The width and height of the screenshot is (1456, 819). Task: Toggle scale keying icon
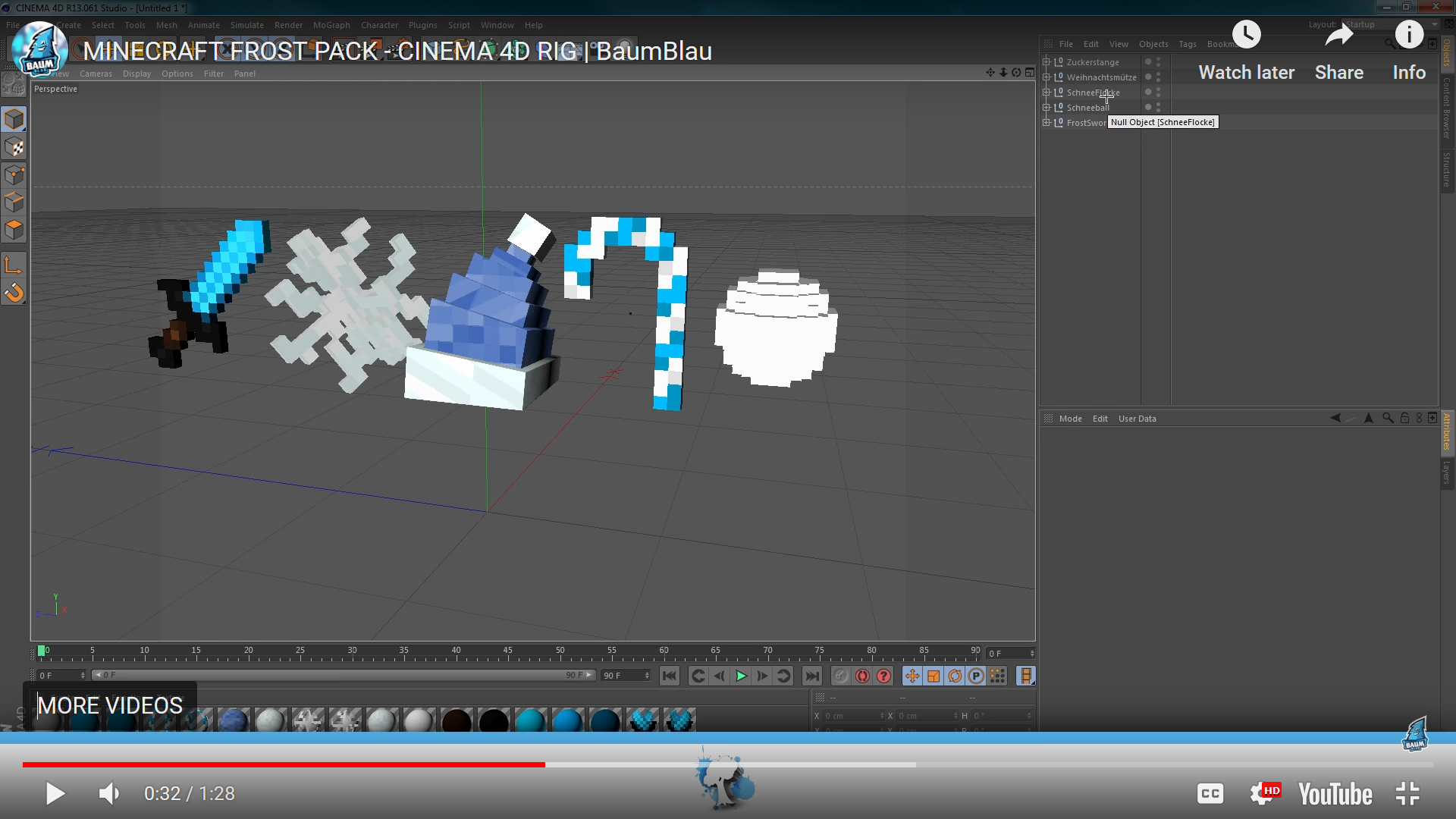pos(934,676)
